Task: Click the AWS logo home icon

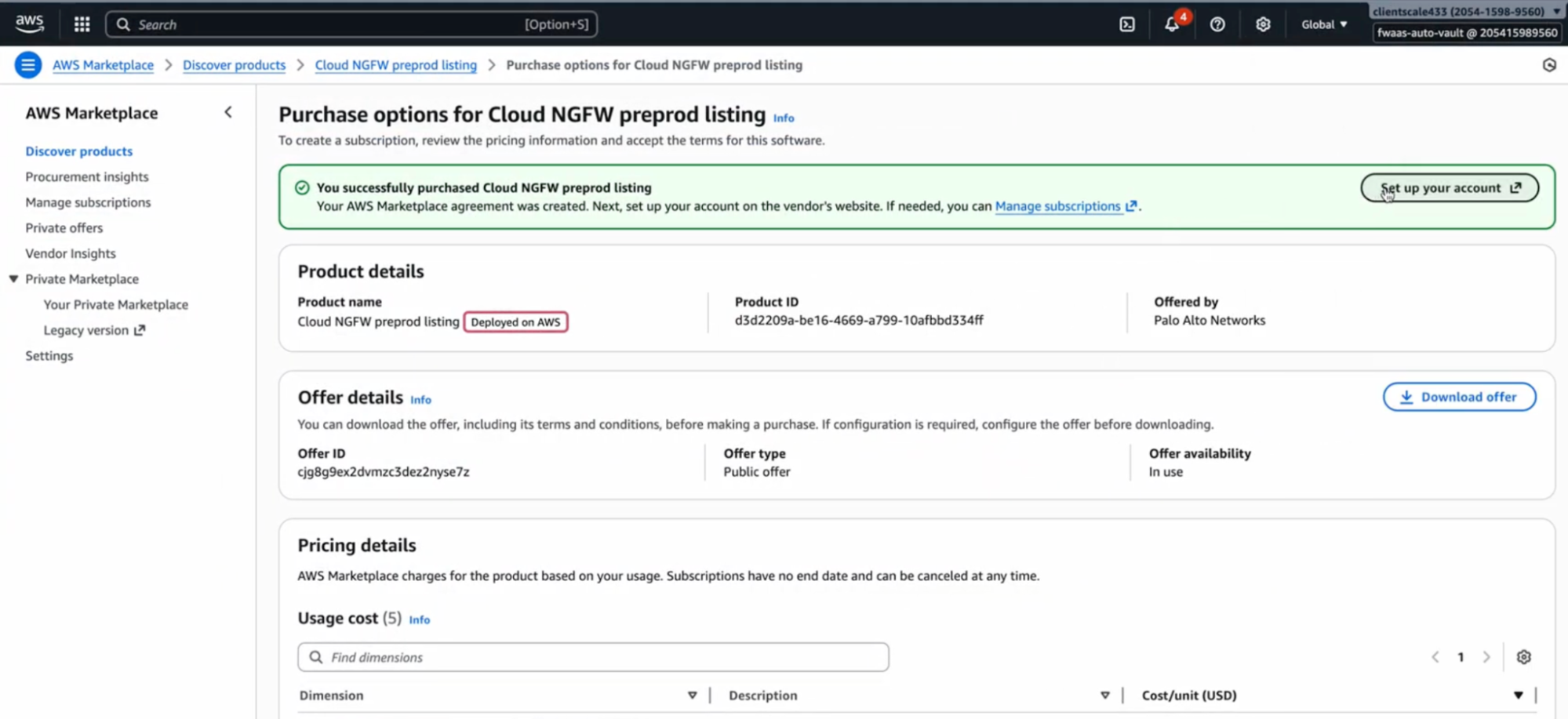Action: [x=30, y=24]
